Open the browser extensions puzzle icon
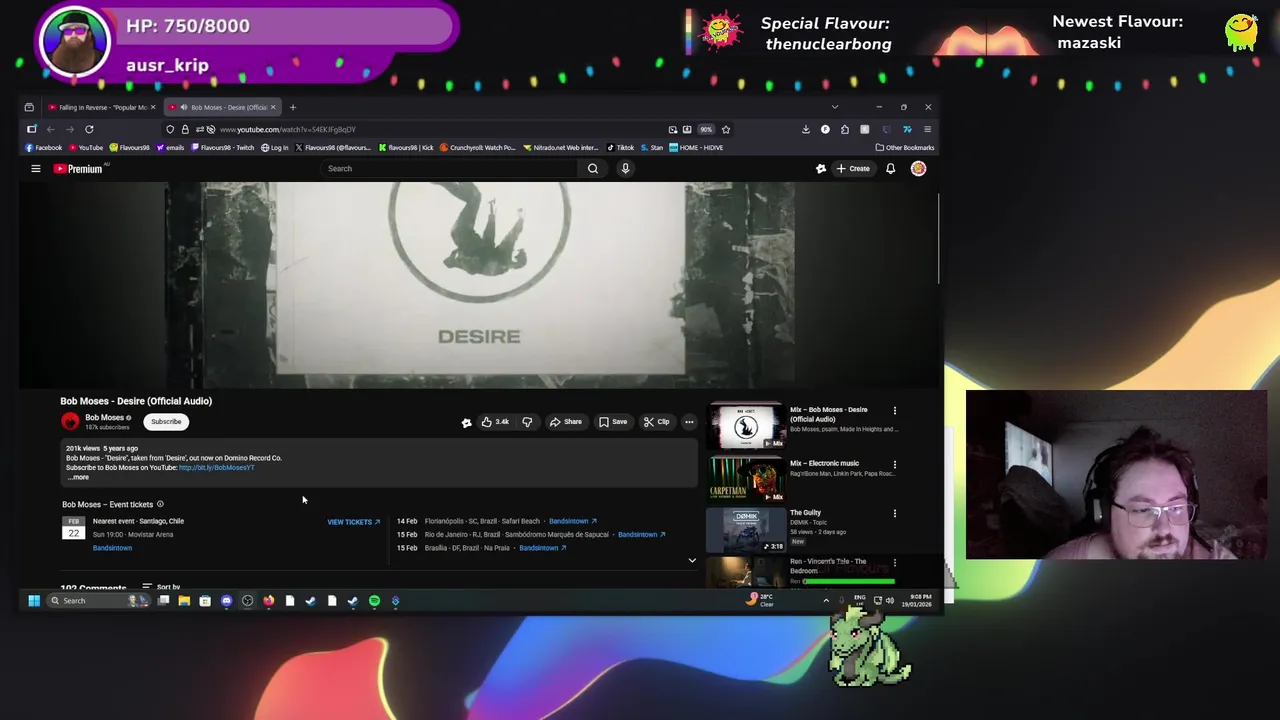1280x720 pixels. click(x=845, y=129)
